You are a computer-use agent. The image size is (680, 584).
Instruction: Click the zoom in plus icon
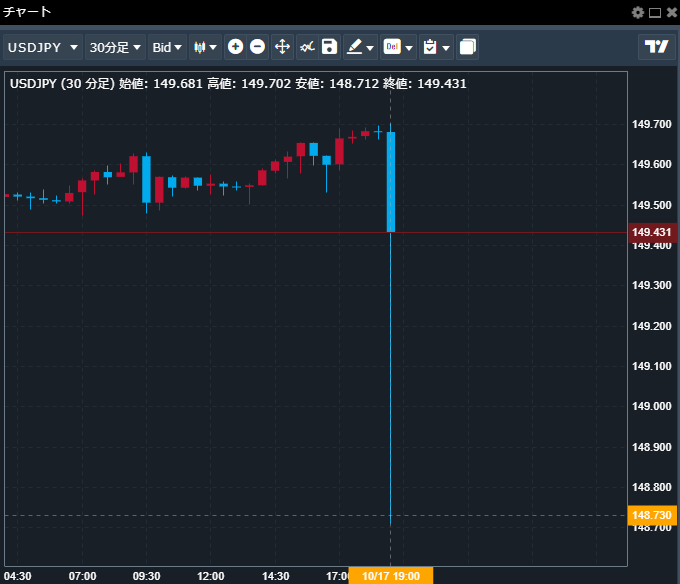tap(235, 47)
